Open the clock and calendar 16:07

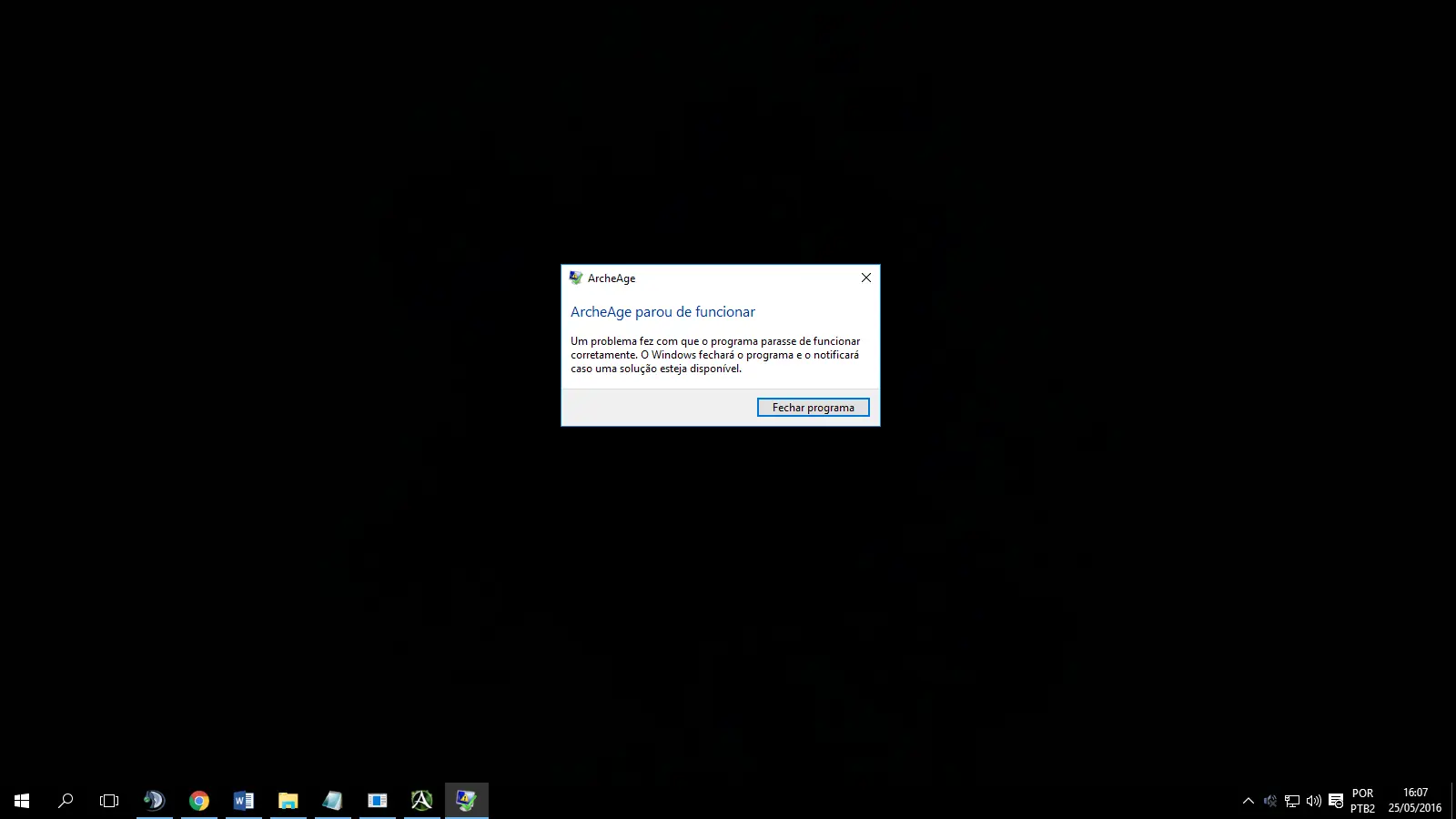[1415, 801]
